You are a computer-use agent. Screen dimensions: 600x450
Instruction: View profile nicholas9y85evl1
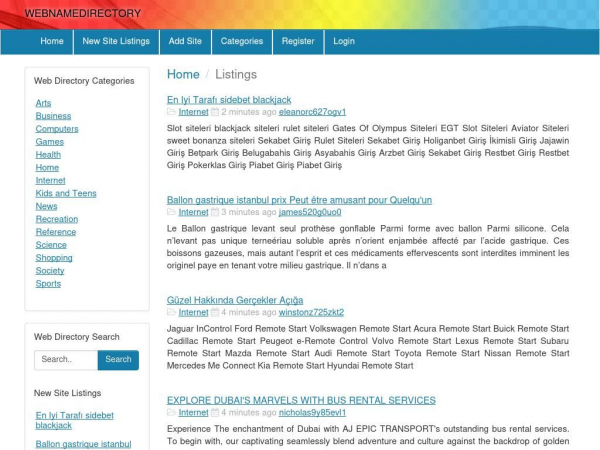(x=312, y=413)
